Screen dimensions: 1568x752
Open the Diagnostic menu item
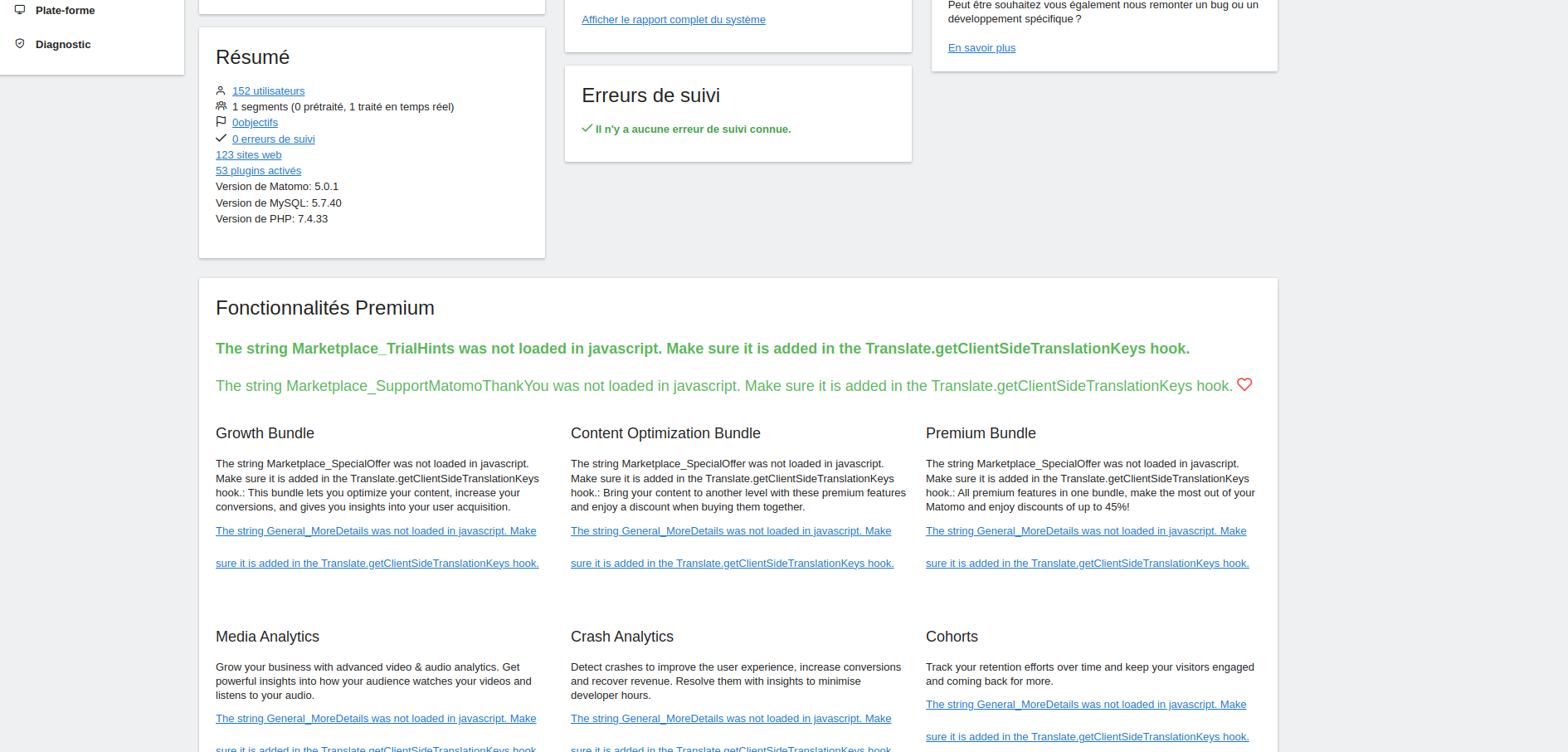pyautogui.click(x=63, y=45)
